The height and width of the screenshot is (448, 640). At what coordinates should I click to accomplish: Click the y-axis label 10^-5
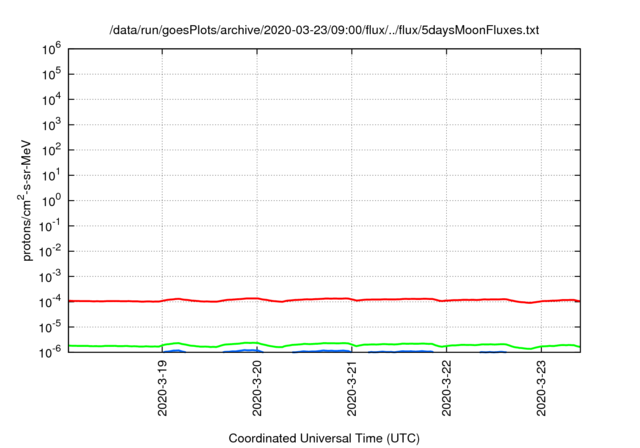click(x=50, y=327)
